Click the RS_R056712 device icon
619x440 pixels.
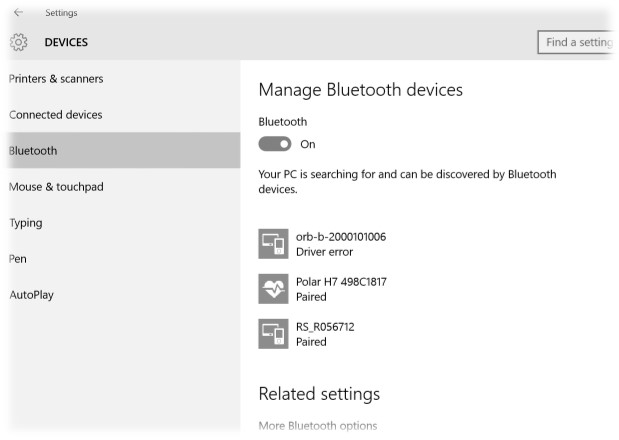[x=272, y=334]
